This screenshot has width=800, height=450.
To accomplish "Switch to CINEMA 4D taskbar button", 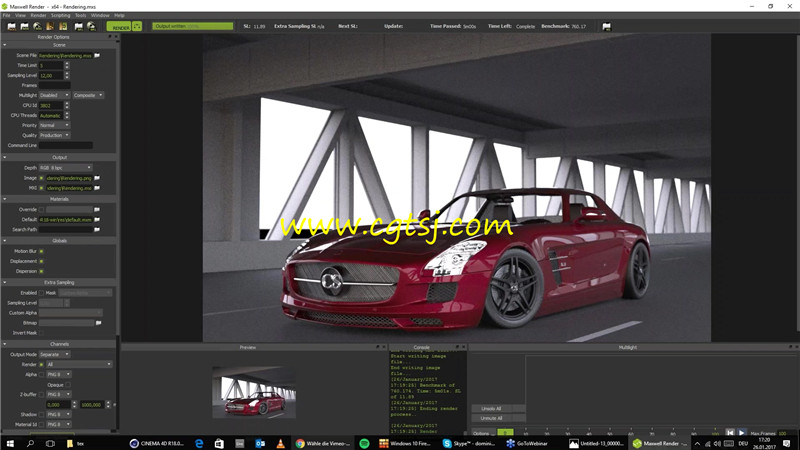I will [x=157, y=443].
